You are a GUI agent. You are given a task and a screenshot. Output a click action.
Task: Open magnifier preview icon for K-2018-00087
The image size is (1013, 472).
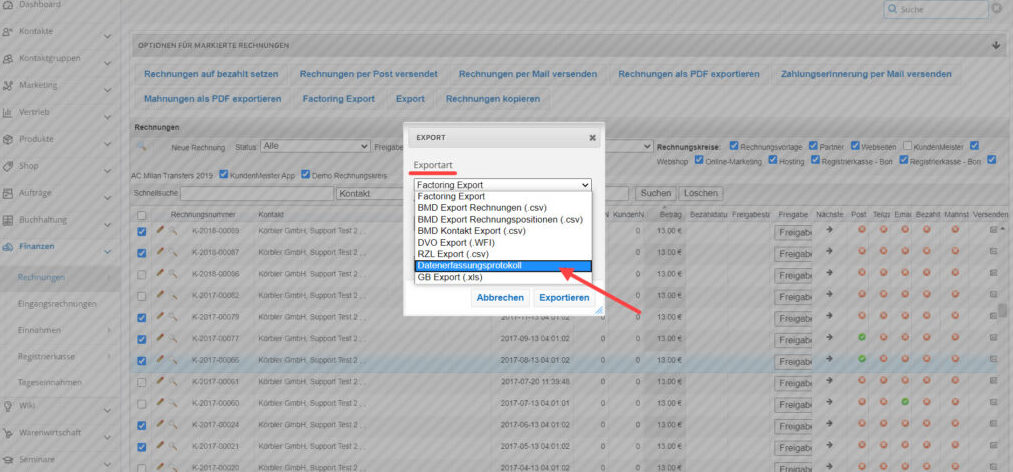click(173, 252)
